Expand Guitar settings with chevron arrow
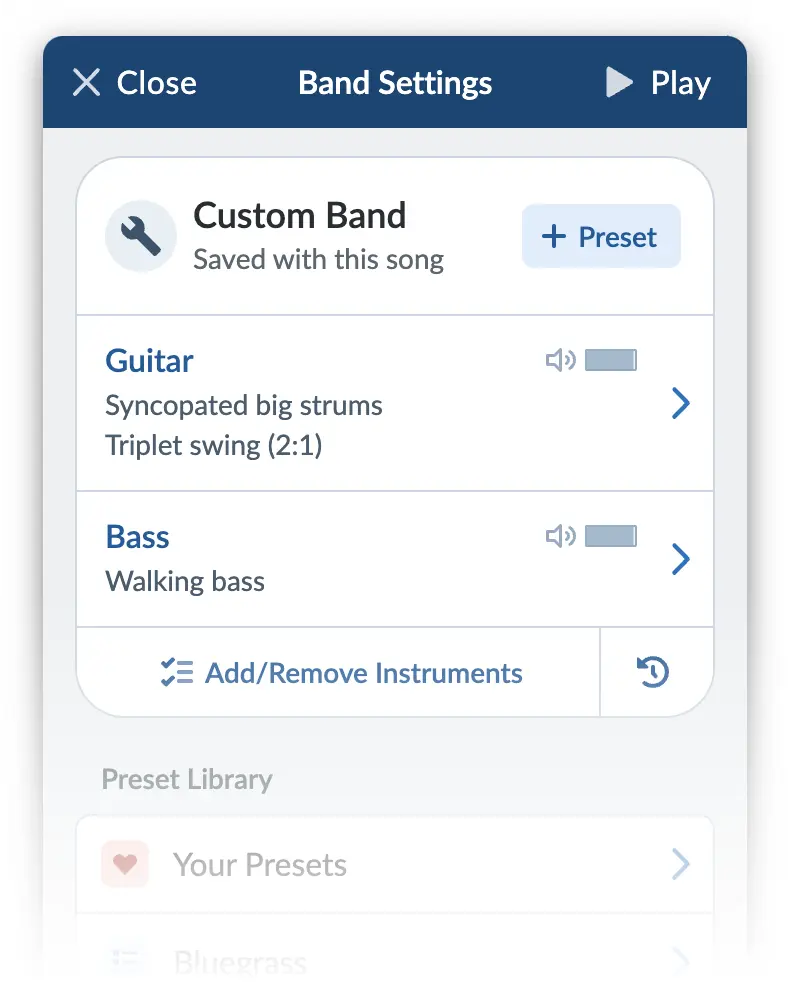Image resolution: width=790 pixels, height=1004 pixels. 680,403
